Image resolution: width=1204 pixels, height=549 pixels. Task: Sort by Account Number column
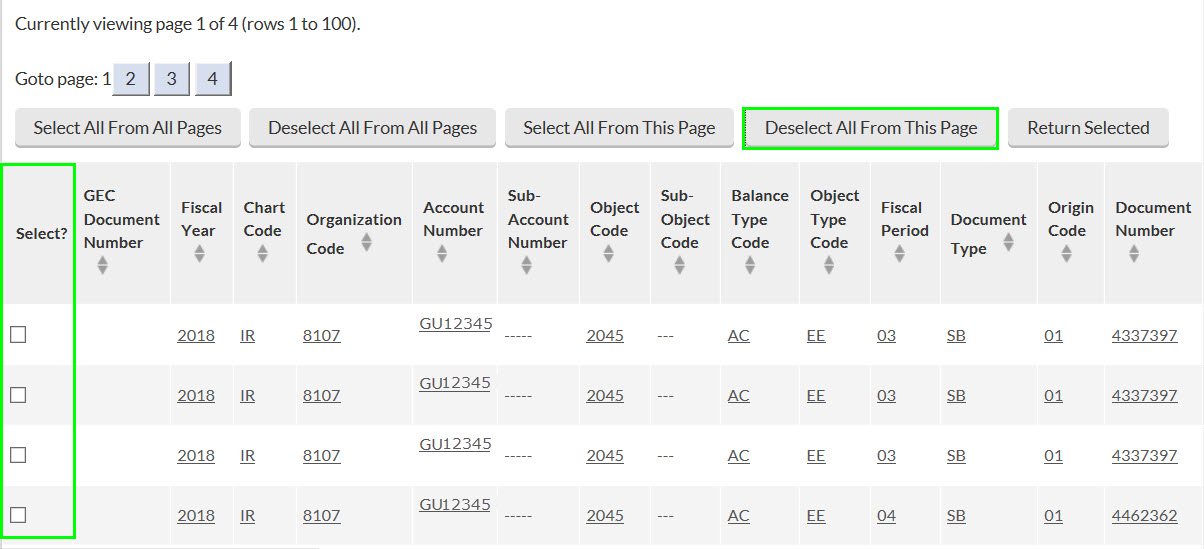[441, 253]
